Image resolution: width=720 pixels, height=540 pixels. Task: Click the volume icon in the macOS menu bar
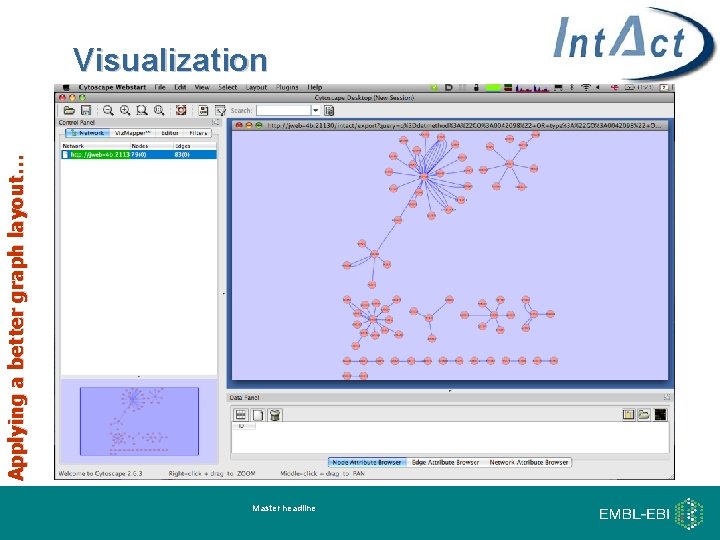point(598,87)
